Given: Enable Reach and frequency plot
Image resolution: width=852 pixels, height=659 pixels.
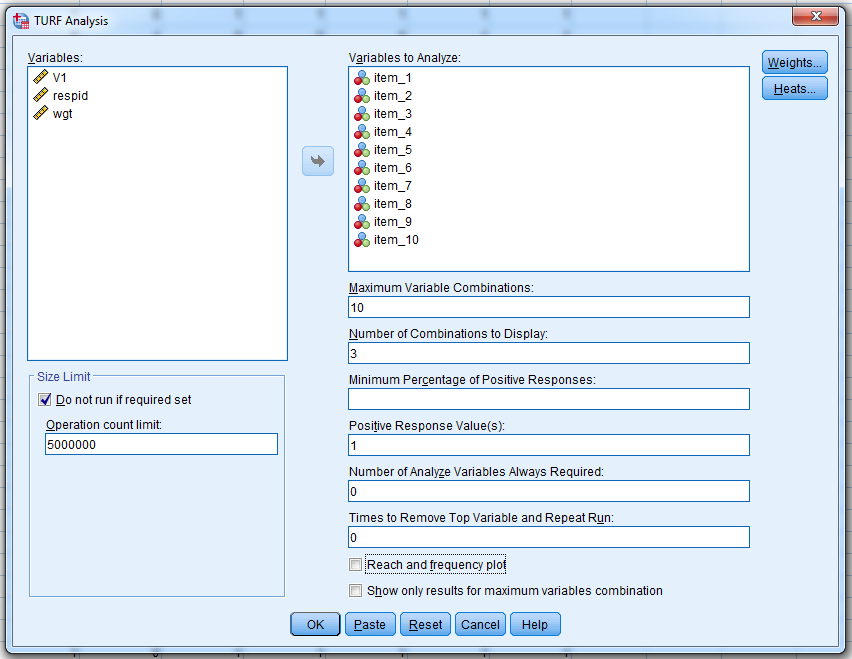Looking at the screenshot, I should click(355, 564).
